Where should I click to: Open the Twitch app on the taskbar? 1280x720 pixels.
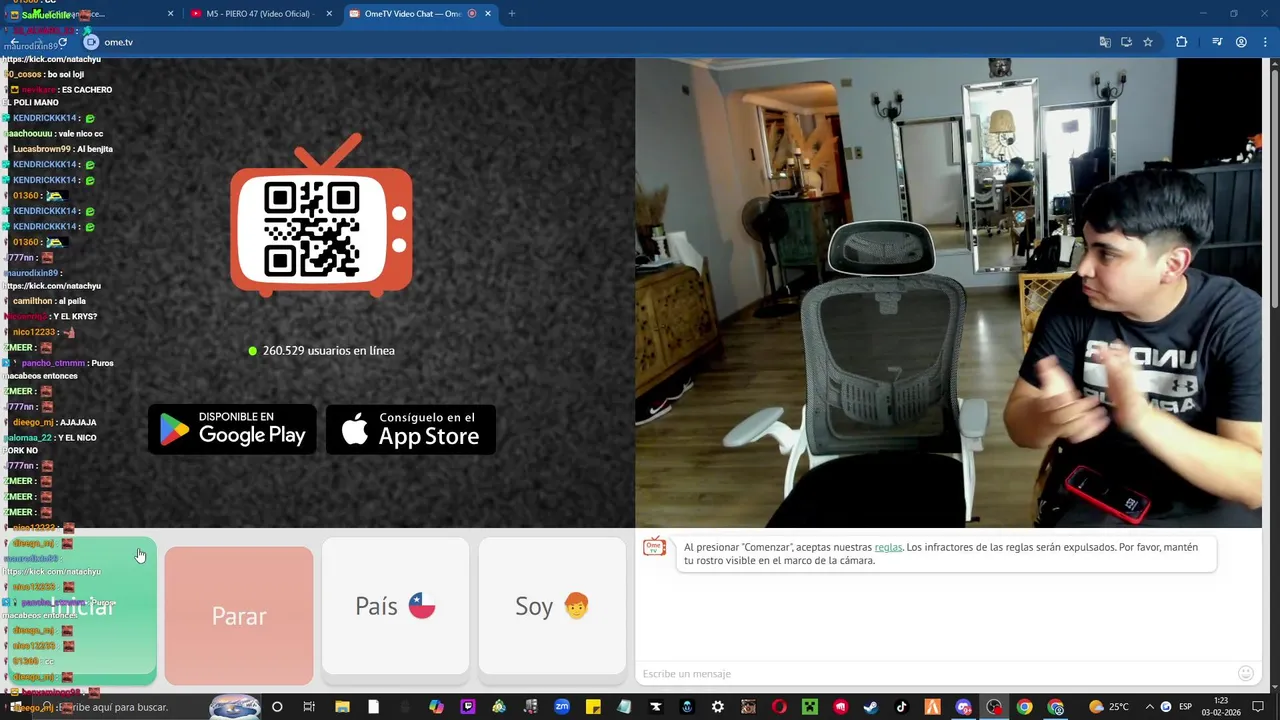point(467,707)
